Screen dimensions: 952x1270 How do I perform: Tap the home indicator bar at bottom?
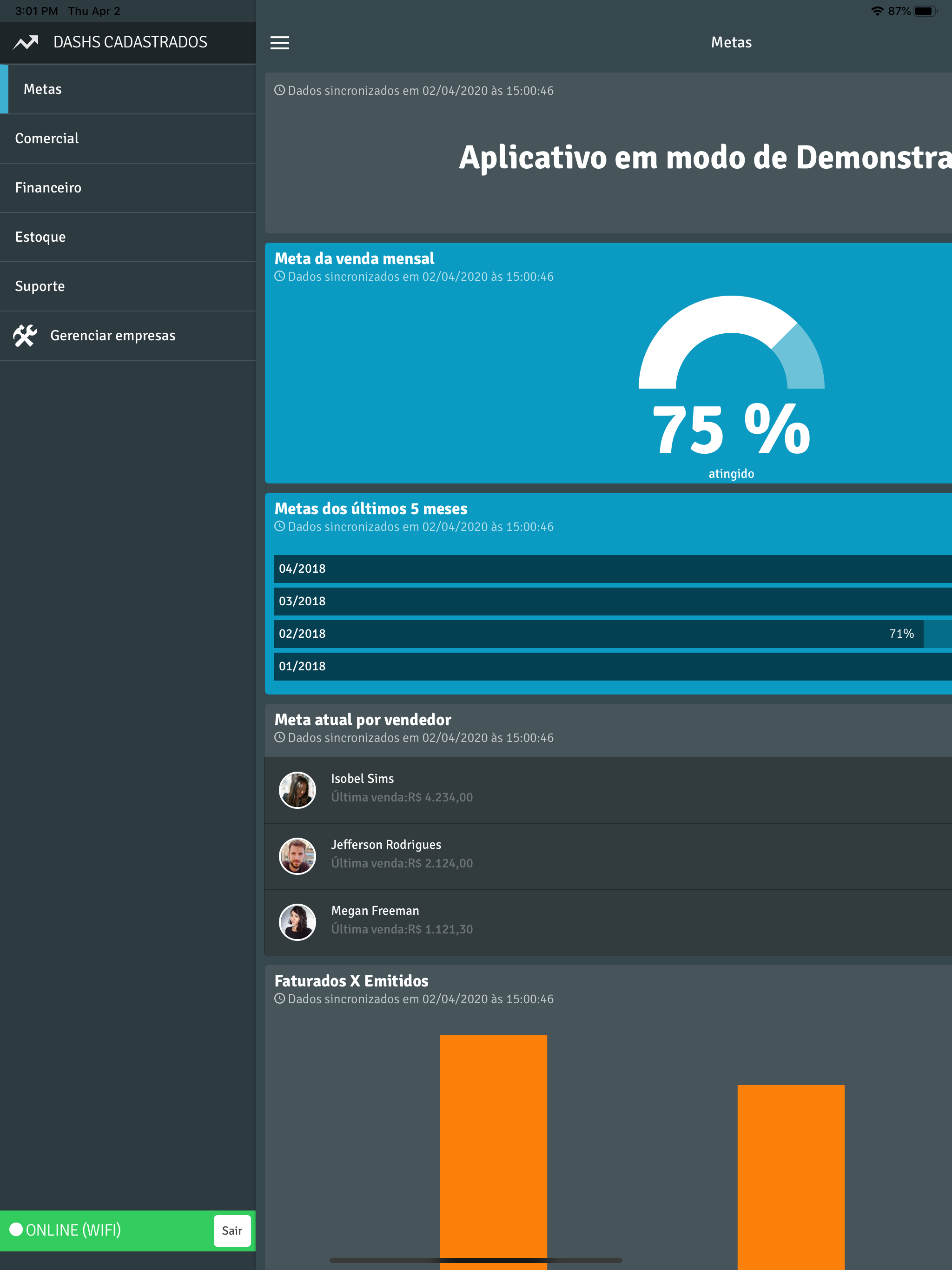[x=476, y=1260]
